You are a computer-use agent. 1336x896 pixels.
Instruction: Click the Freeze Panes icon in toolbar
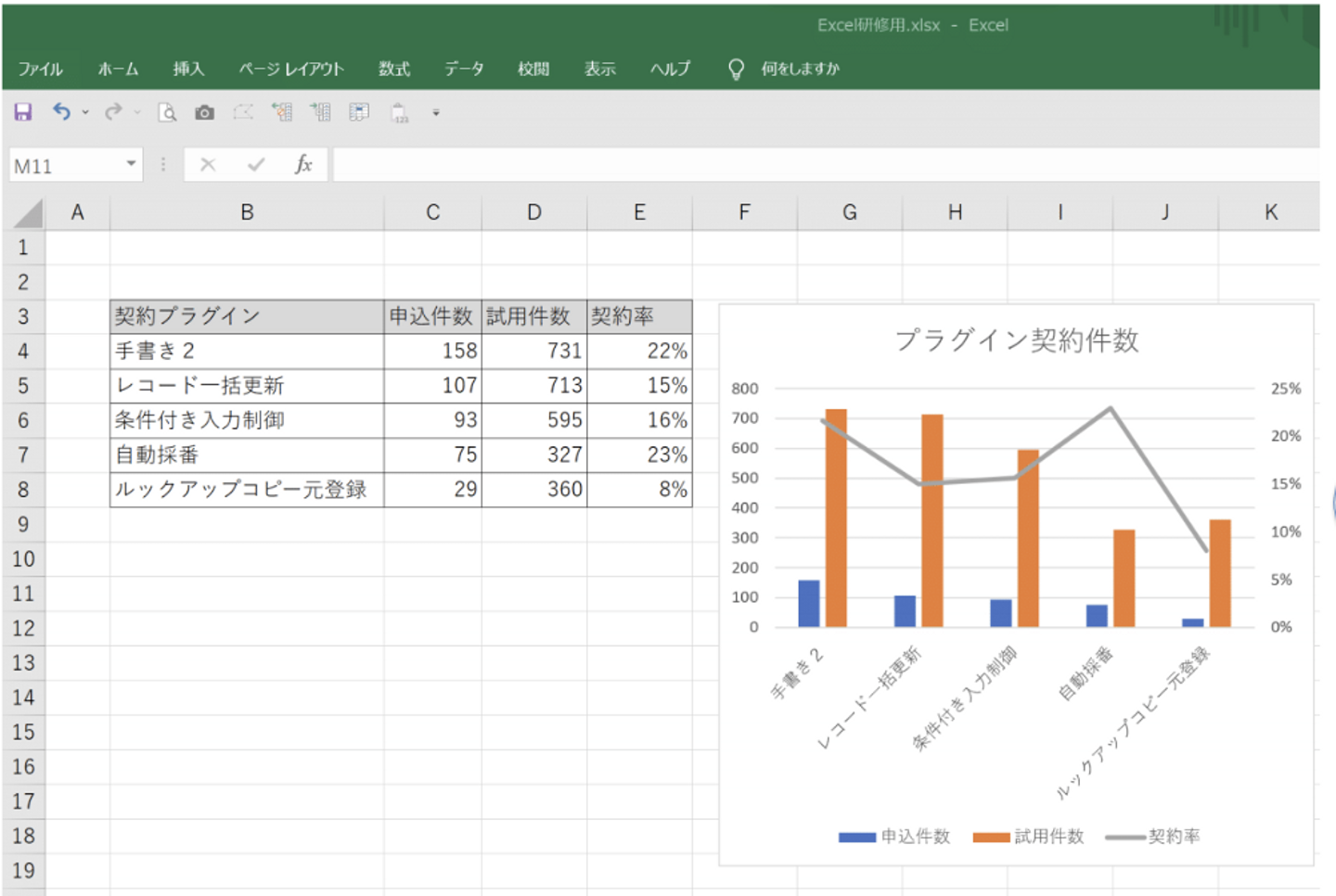tap(359, 112)
